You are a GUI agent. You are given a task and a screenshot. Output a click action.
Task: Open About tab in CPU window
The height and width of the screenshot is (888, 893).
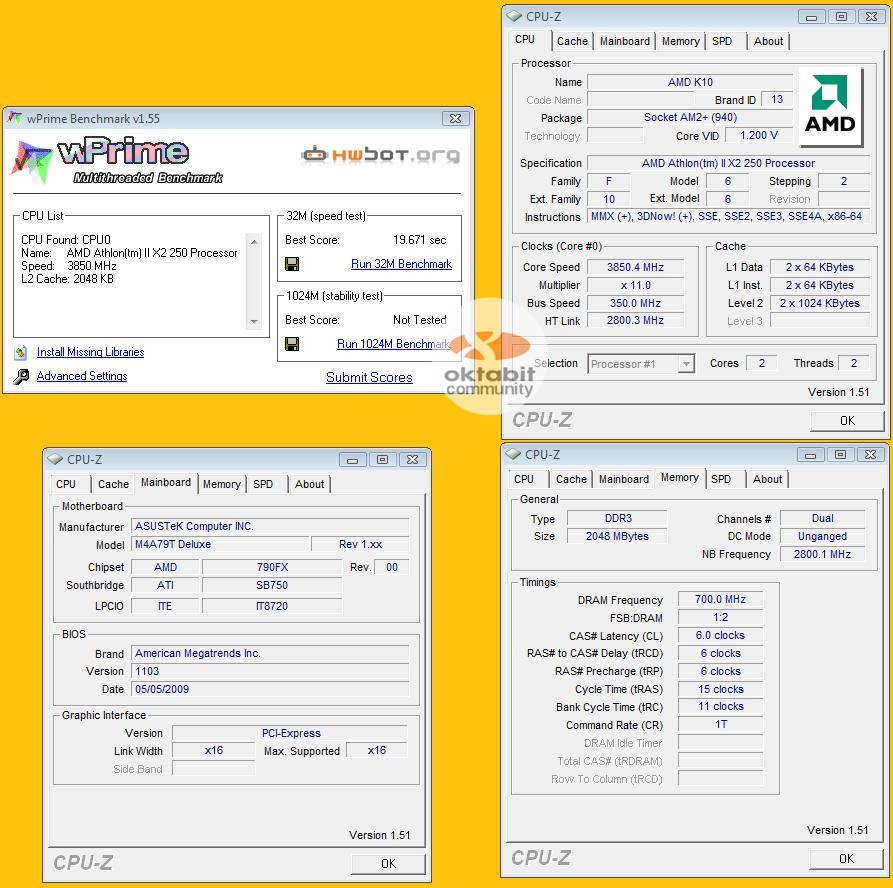pos(768,41)
